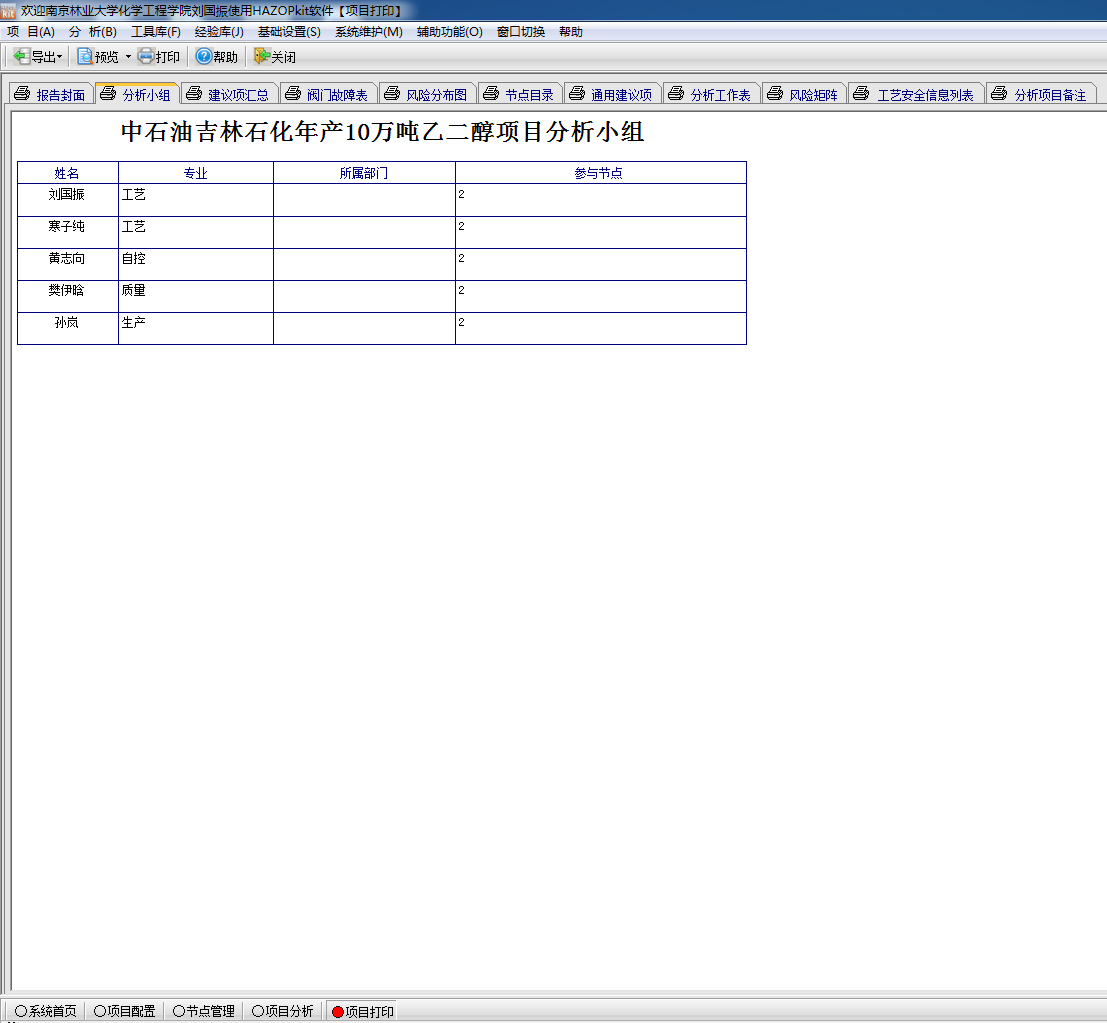Open the 工具库(F) menu

pyautogui.click(x=156, y=32)
